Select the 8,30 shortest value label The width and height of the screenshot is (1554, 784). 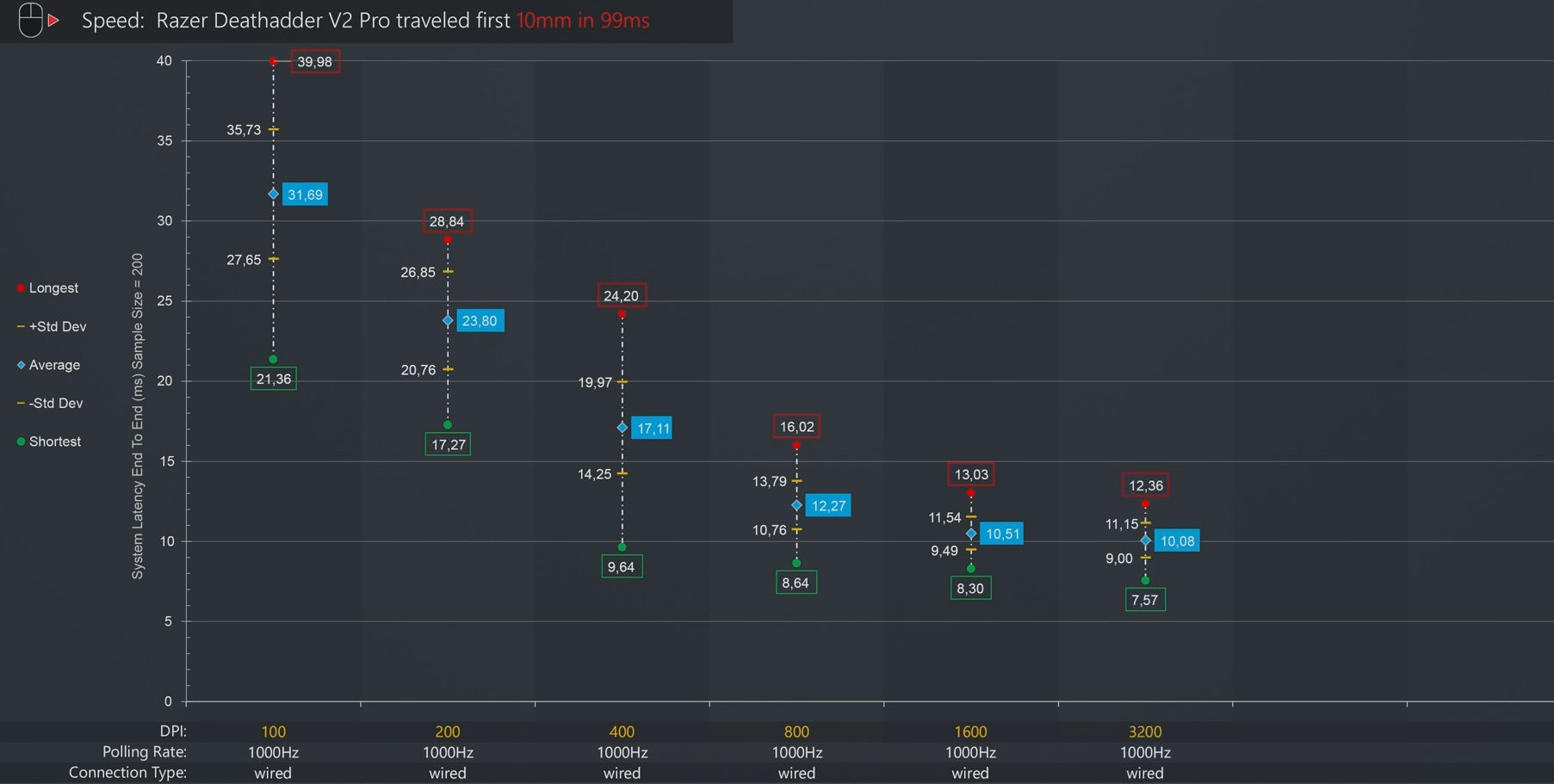point(970,589)
